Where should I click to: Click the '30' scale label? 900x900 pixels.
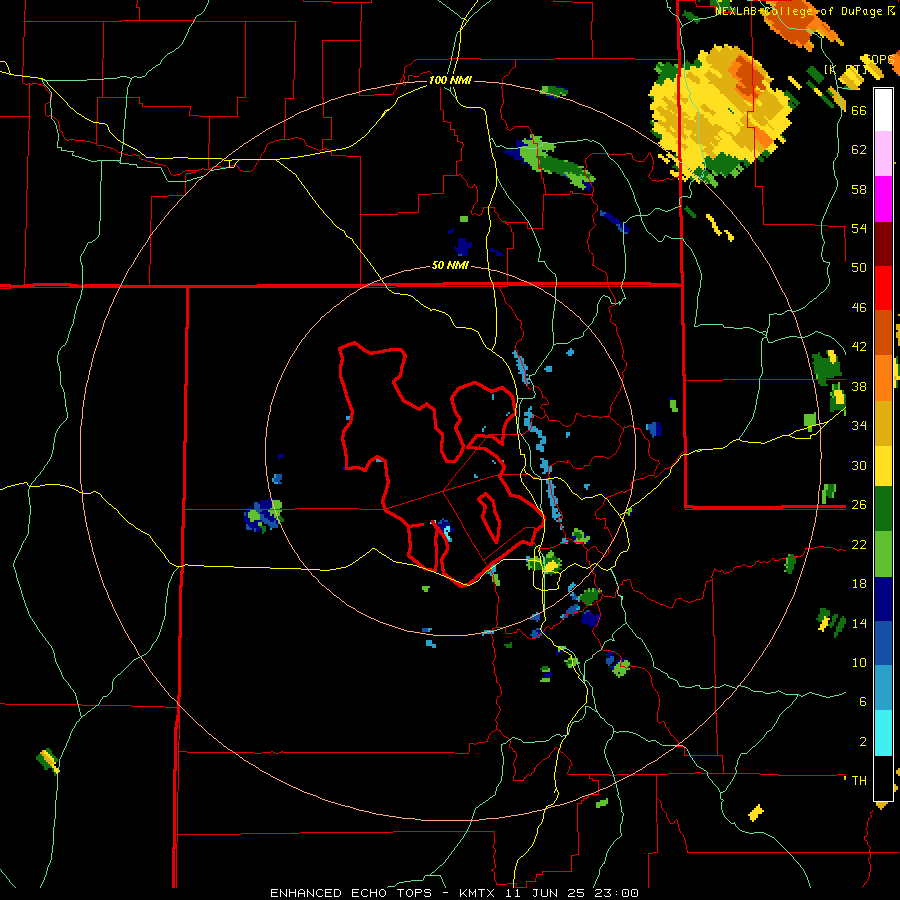coord(859,465)
